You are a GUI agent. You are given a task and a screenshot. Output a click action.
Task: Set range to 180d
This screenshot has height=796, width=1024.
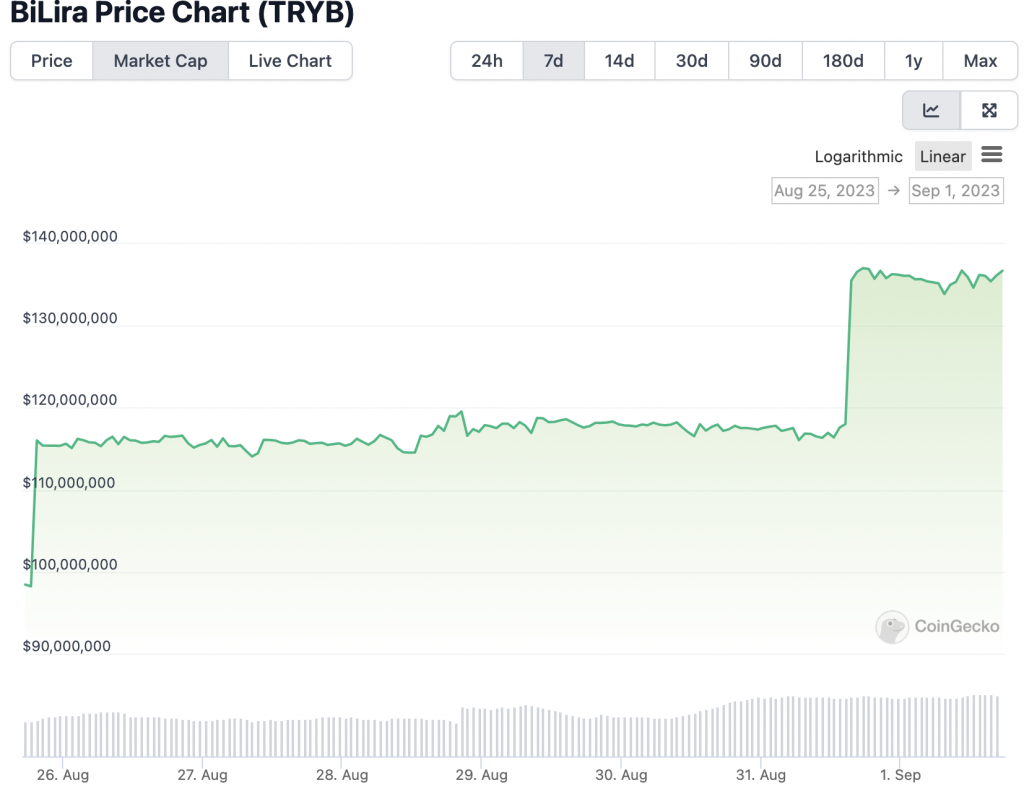pyautogui.click(x=843, y=61)
